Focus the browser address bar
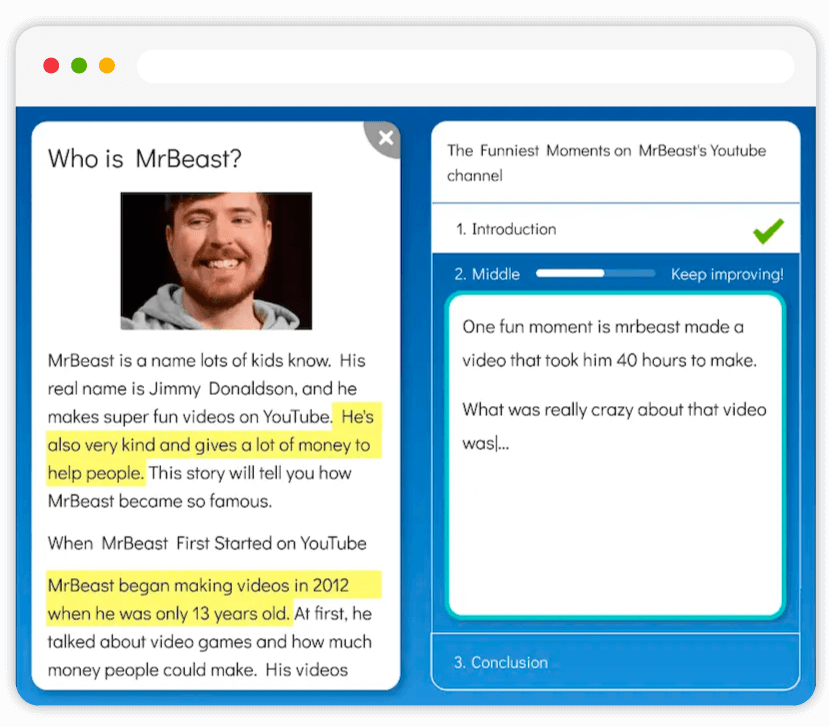 465,67
